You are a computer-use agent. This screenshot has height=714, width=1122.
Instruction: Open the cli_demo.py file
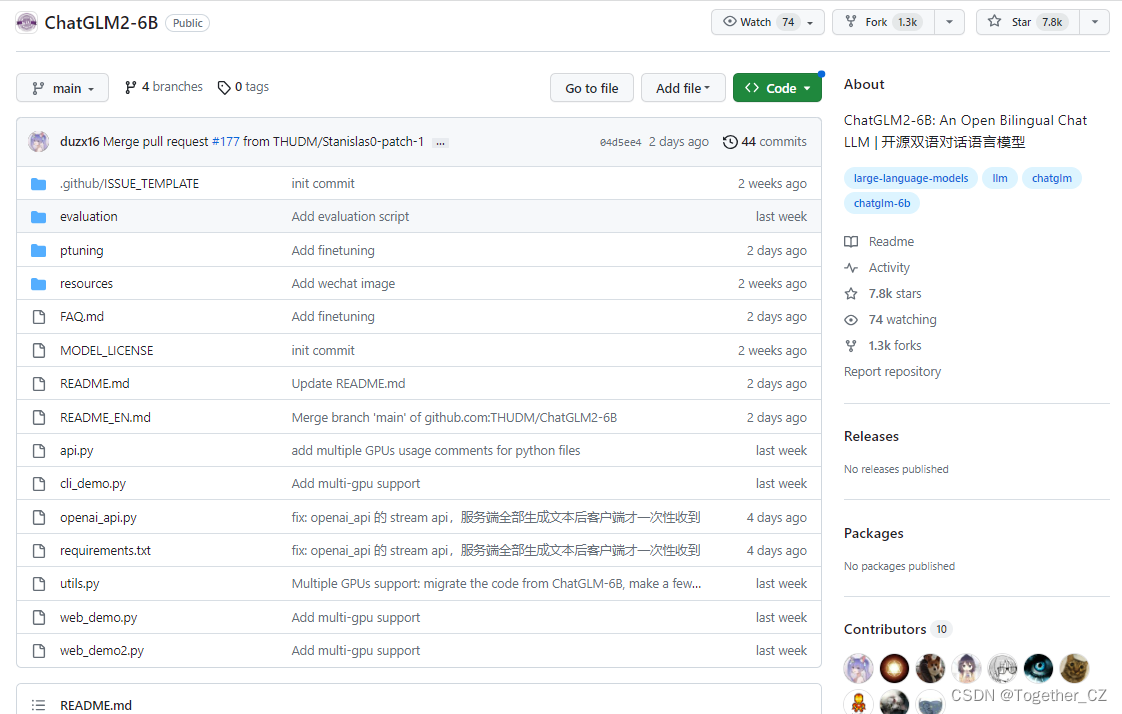93,484
